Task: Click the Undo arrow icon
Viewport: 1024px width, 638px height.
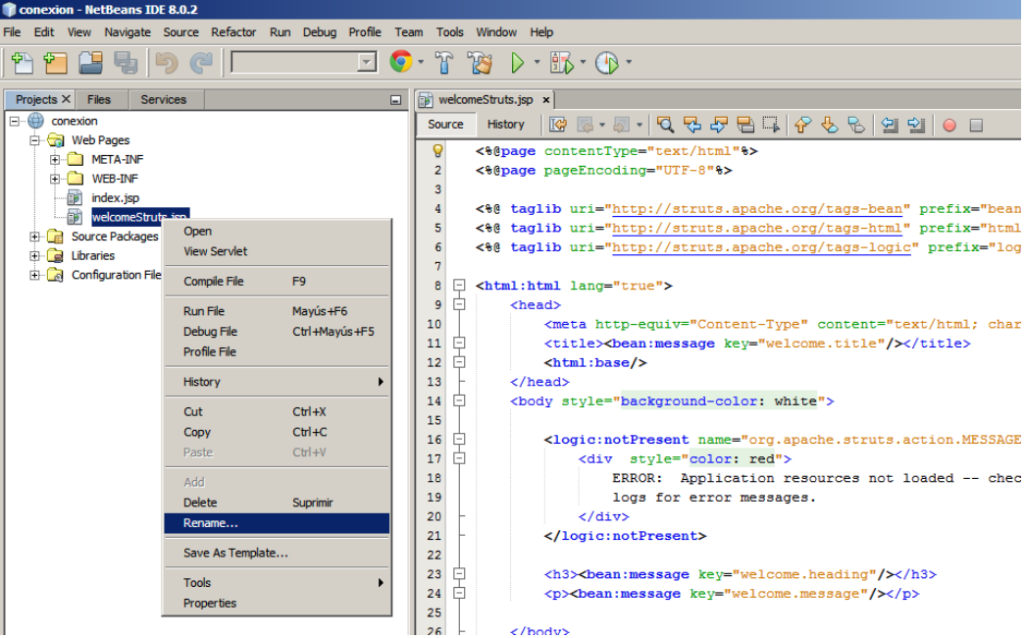Action: [x=167, y=63]
